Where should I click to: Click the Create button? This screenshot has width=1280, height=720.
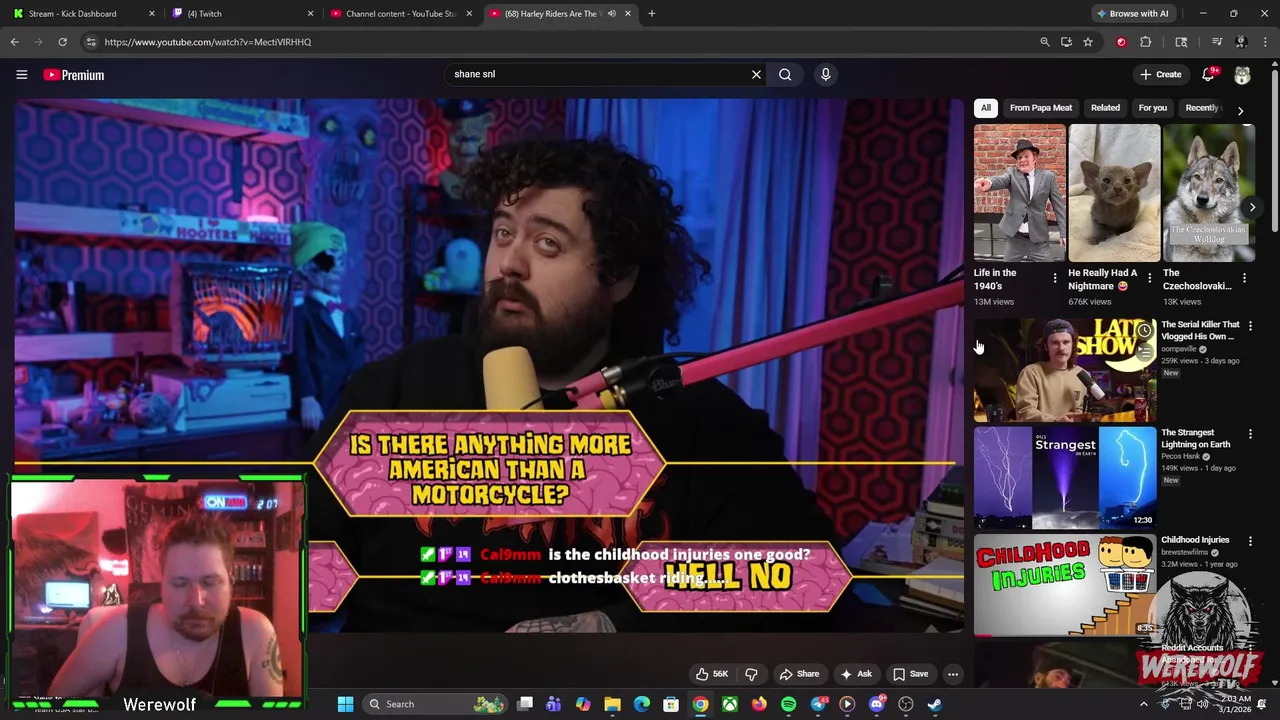click(1160, 75)
